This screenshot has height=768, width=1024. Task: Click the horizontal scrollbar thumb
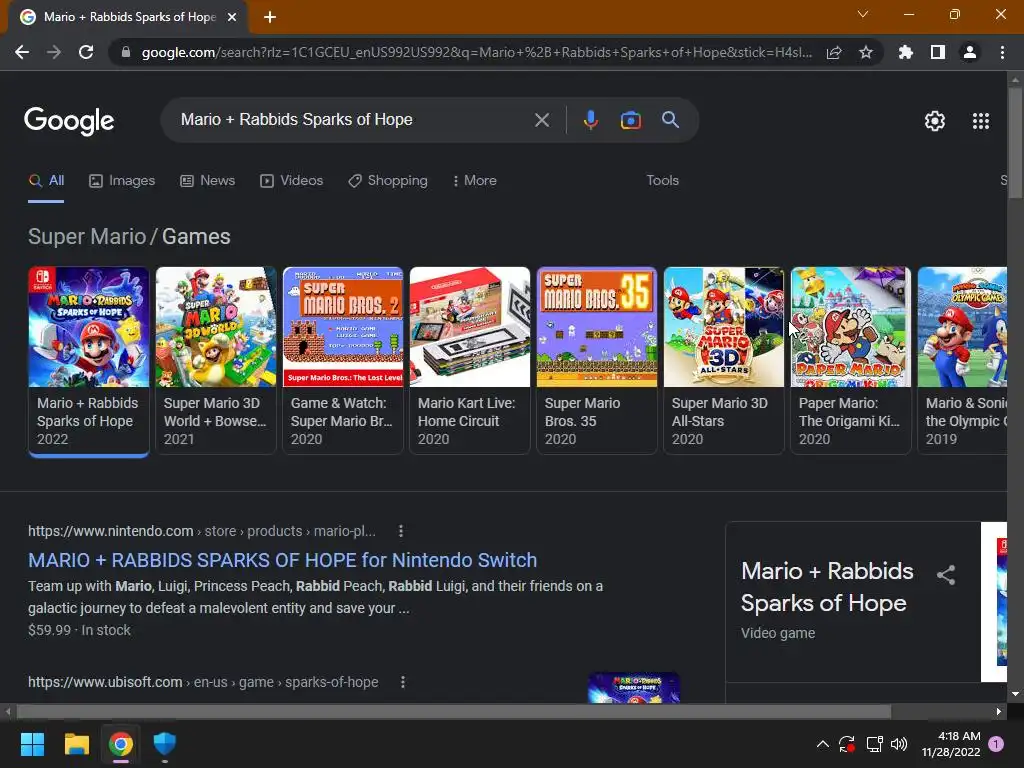pos(453,711)
